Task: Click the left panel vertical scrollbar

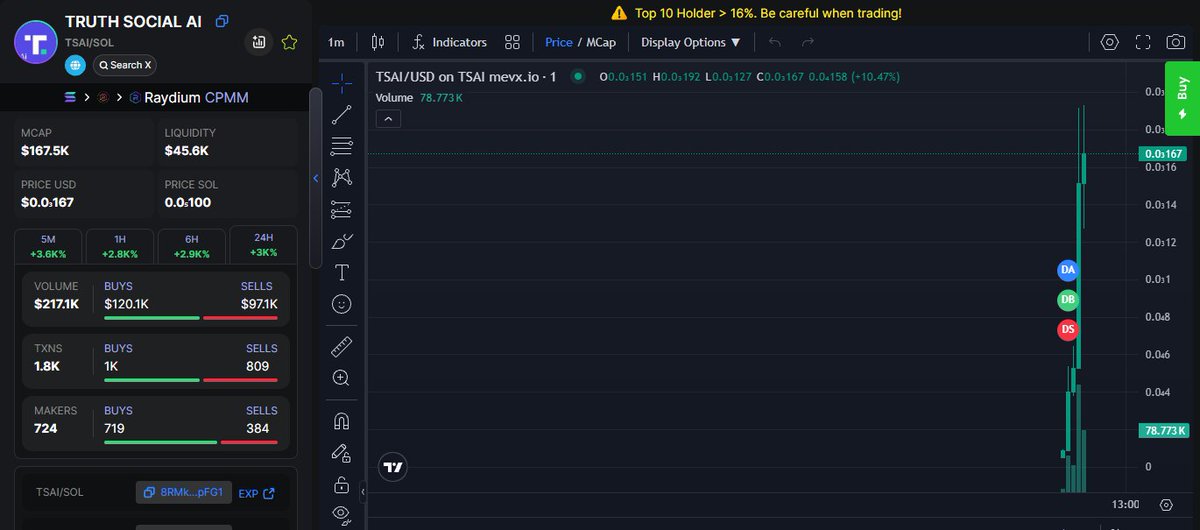Action: (316, 178)
